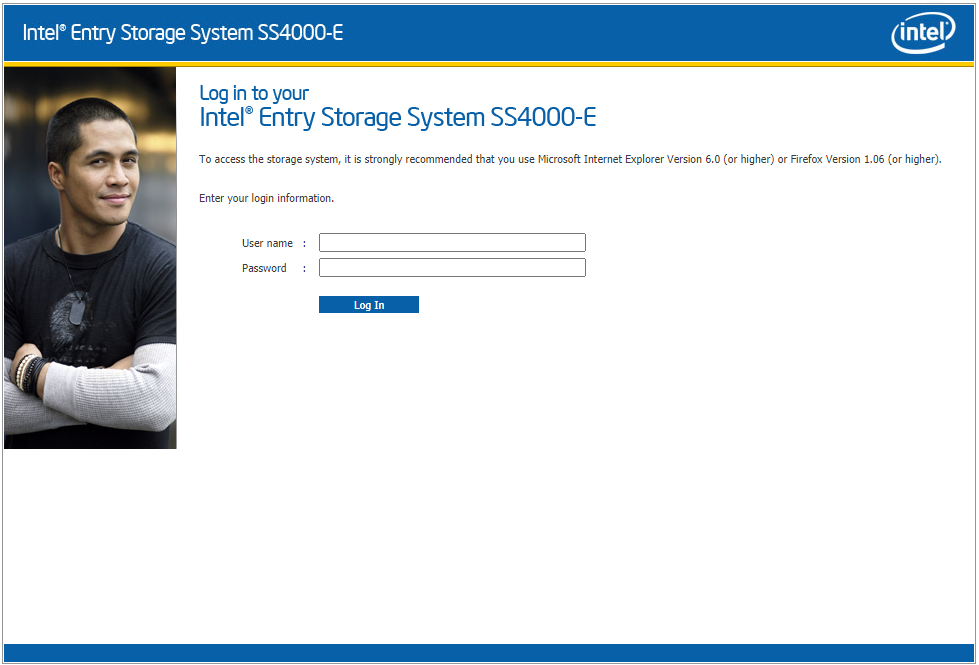Viewport: 979px width, 665px height.
Task: Click 'Enter your login information.' text
Action: [x=267, y=198]
